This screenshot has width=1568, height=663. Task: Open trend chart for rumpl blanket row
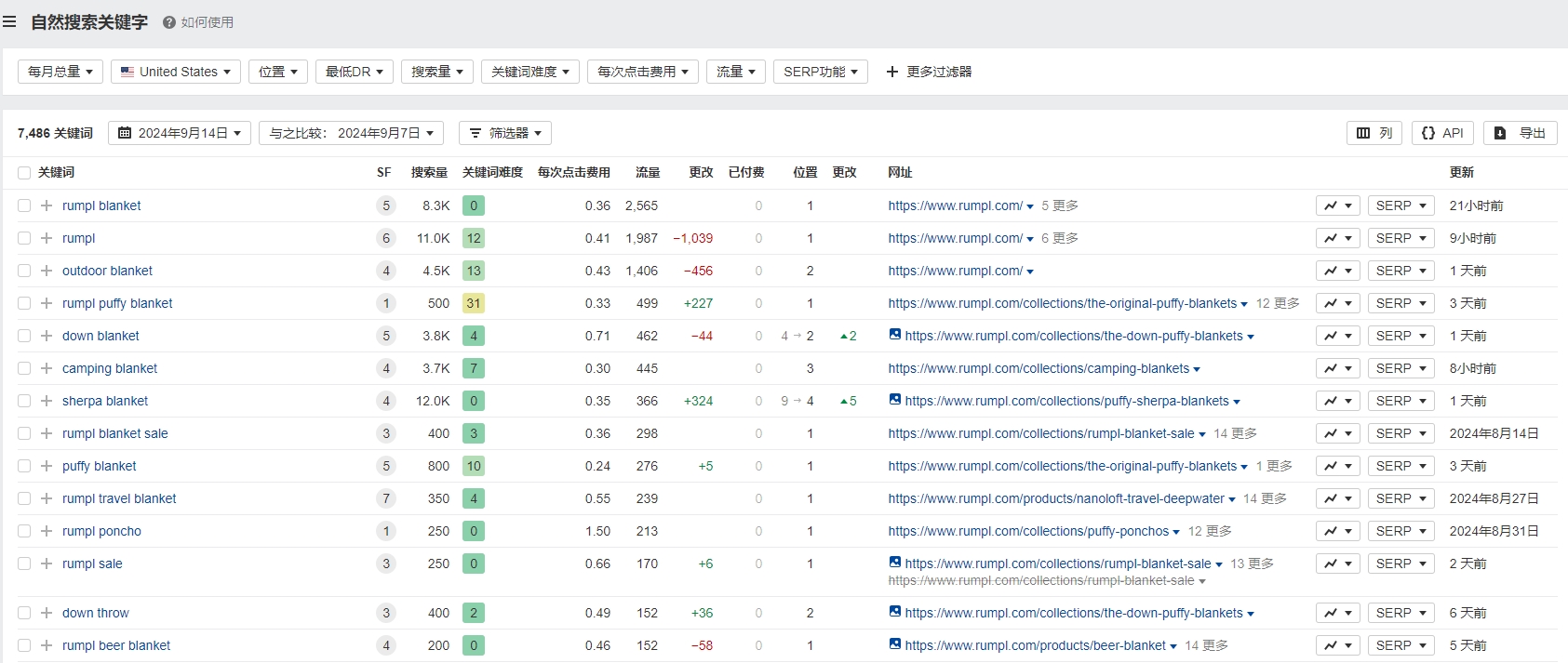pos(1338,206)
